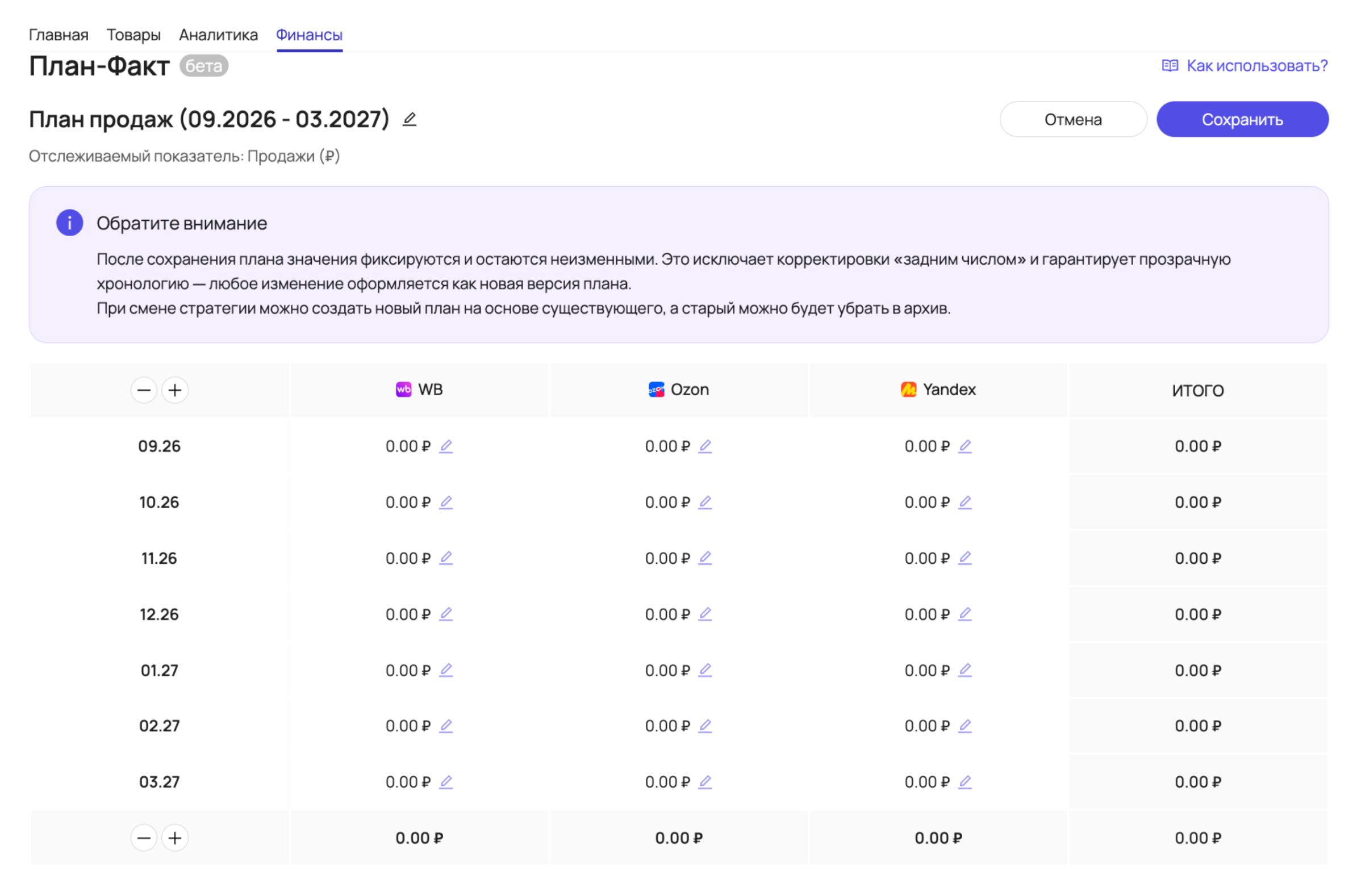1353x896 pixels.
Task: Cancel editing with Отмена button
Action: coord(1073,119)
